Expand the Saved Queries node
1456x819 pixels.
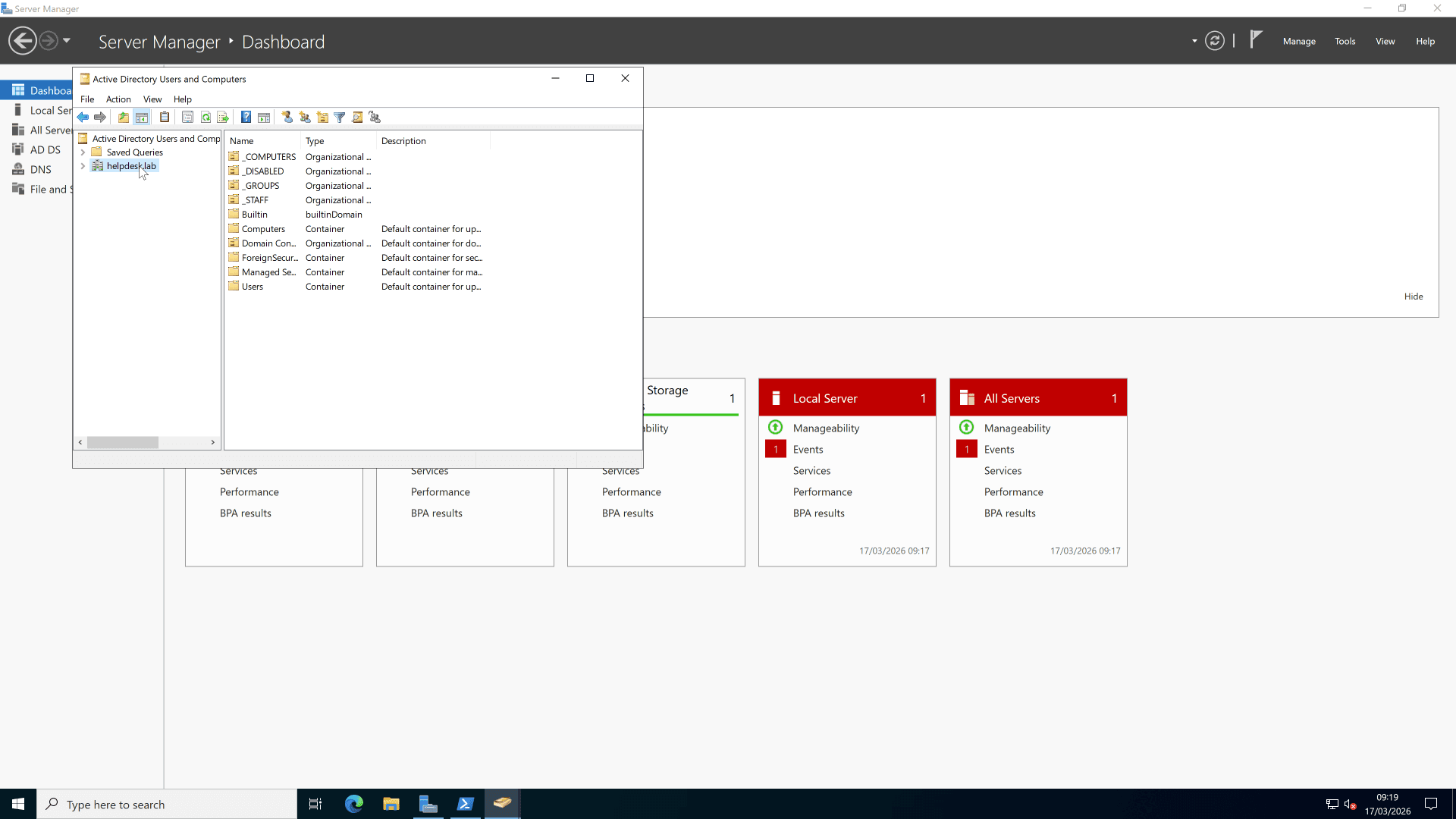coord(83,152)
